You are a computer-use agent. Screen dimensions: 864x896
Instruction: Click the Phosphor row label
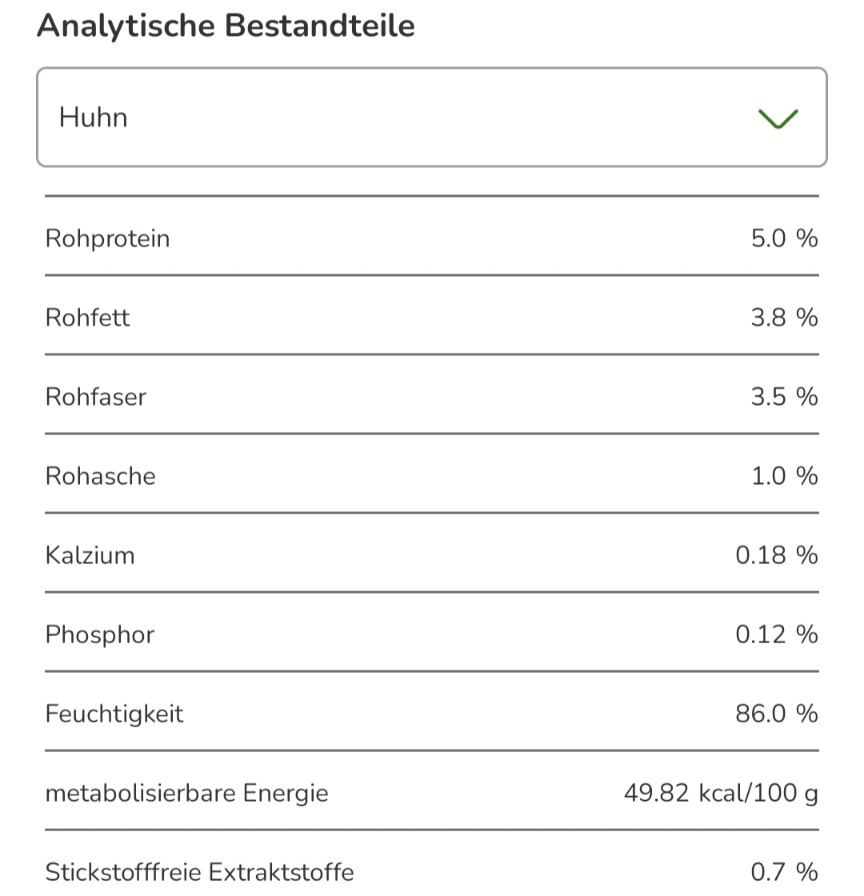pyautogui.click(x=99, y=635)
